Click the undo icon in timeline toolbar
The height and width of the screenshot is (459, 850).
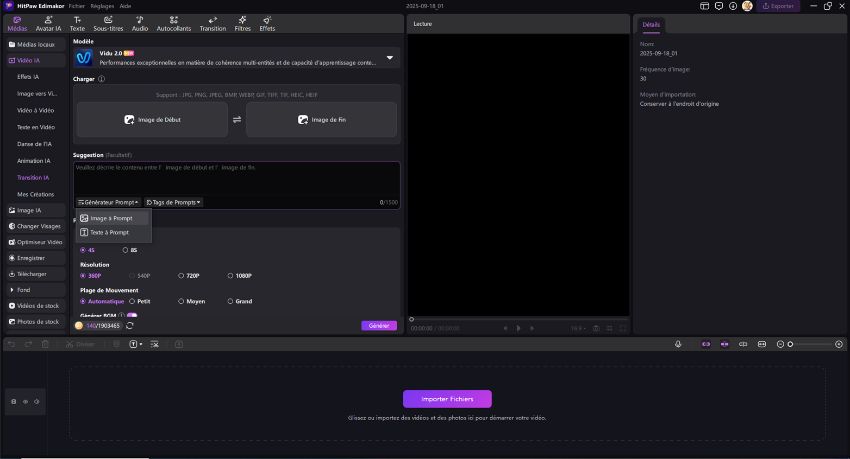(x=11, y=344)
